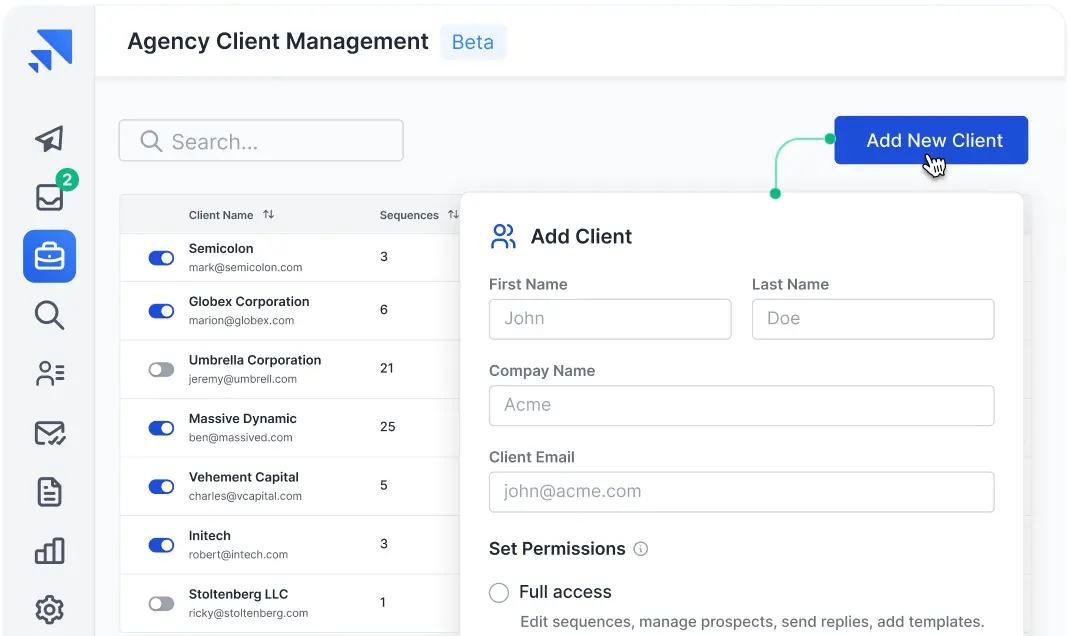Click the Beta badge next to the title

[473, 42]
